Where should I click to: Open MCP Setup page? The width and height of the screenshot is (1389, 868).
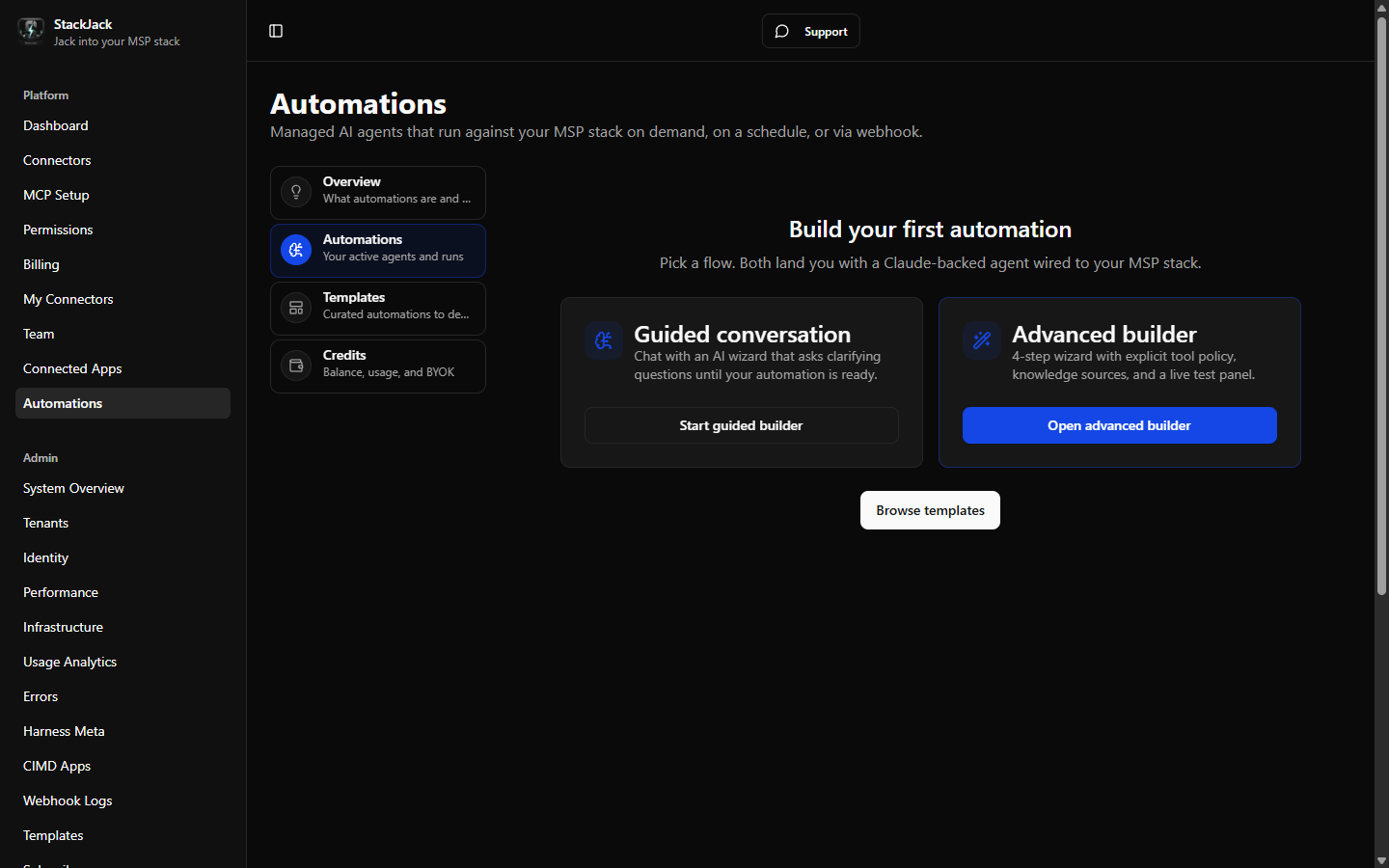tap(123, 195)
